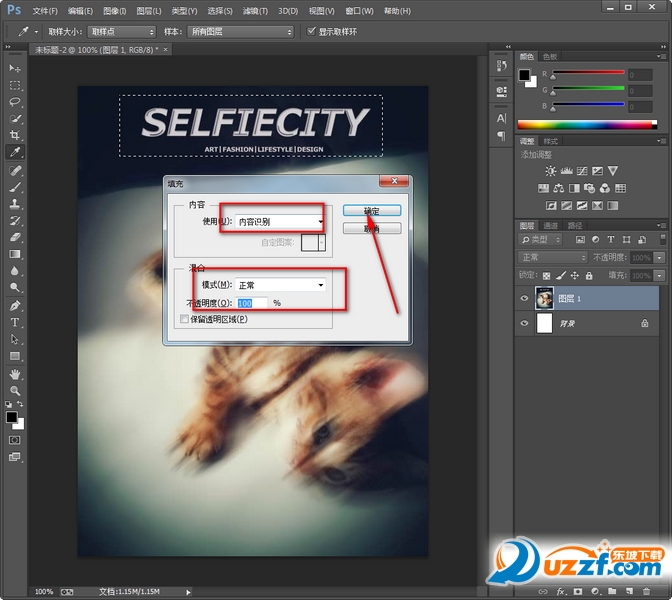Enable the 保留透明区域 checkbox
Image resolution: width=672 pixels, height=600 pixels.
click(x=183, y=319)
